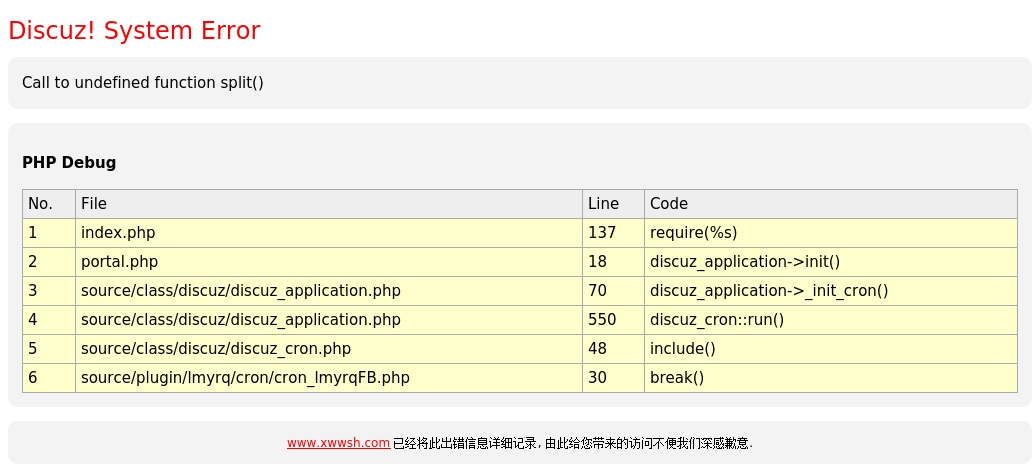This screenshot has height=472, width=1032.
Task: Select the portal.php file cell
Action: [328, 262]
